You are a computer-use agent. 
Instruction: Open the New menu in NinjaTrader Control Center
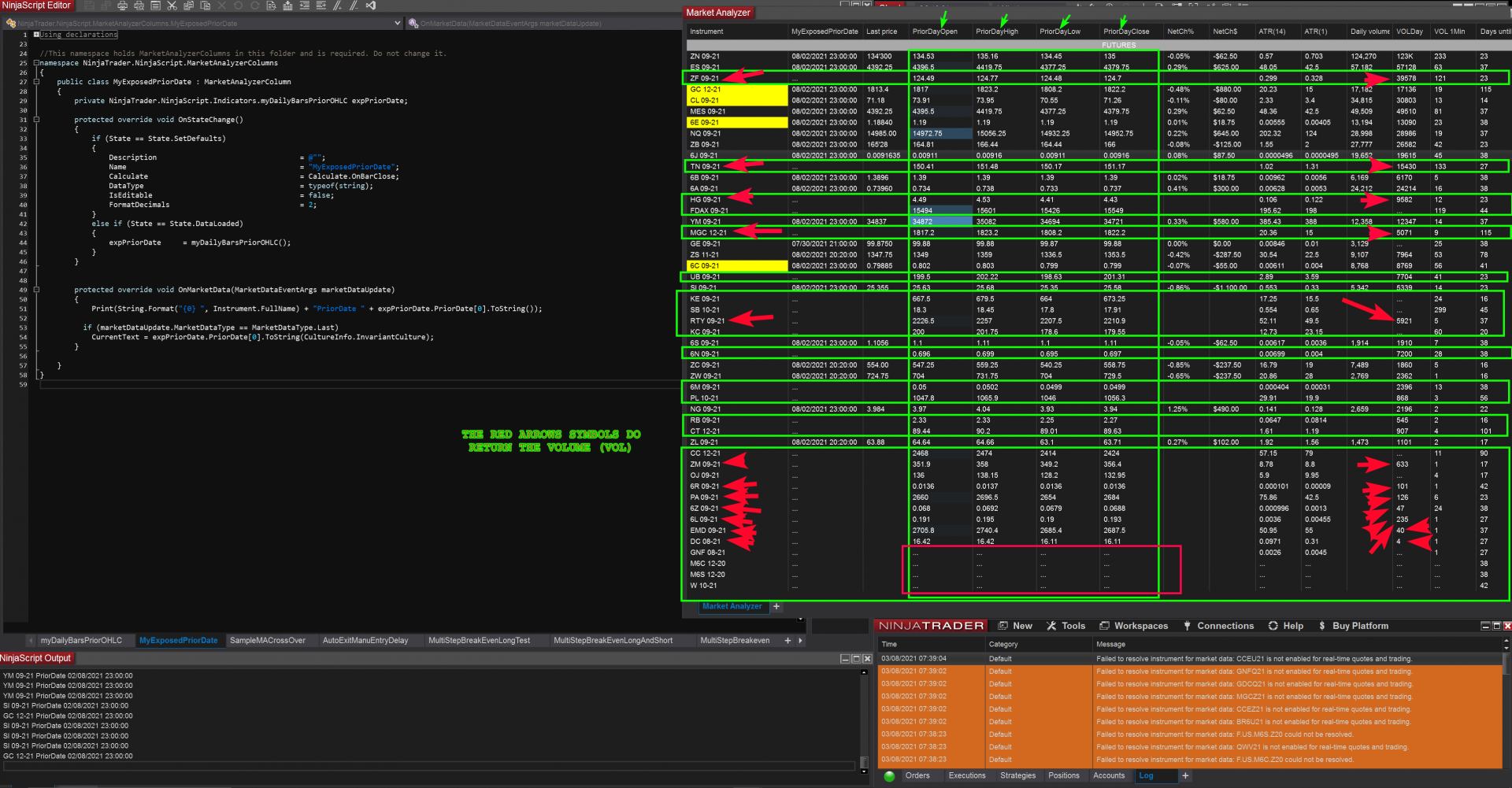pos(1015,626)
